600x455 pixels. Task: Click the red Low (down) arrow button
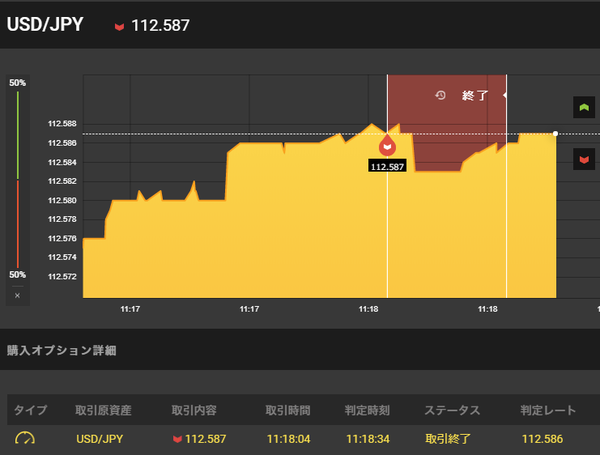click(x=584, y=159)
